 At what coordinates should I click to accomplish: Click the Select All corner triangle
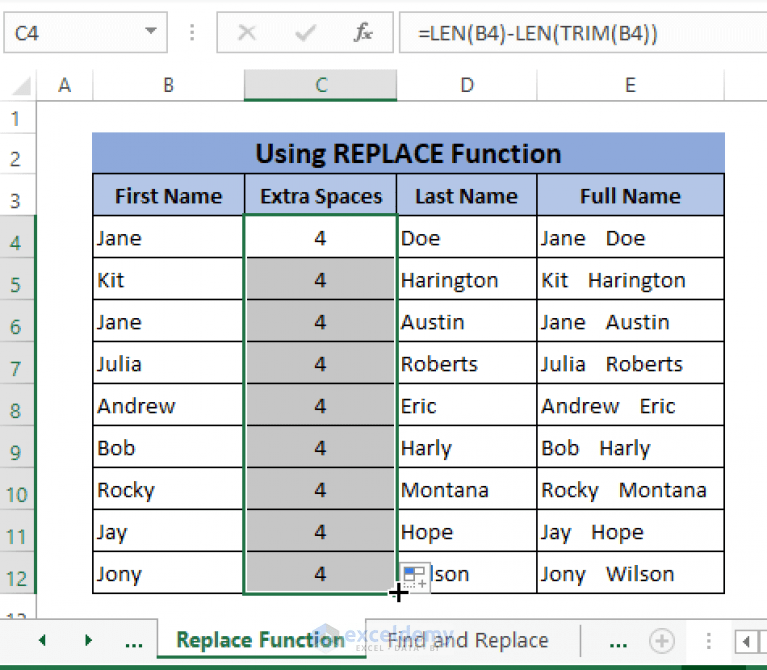click(21, 87)
